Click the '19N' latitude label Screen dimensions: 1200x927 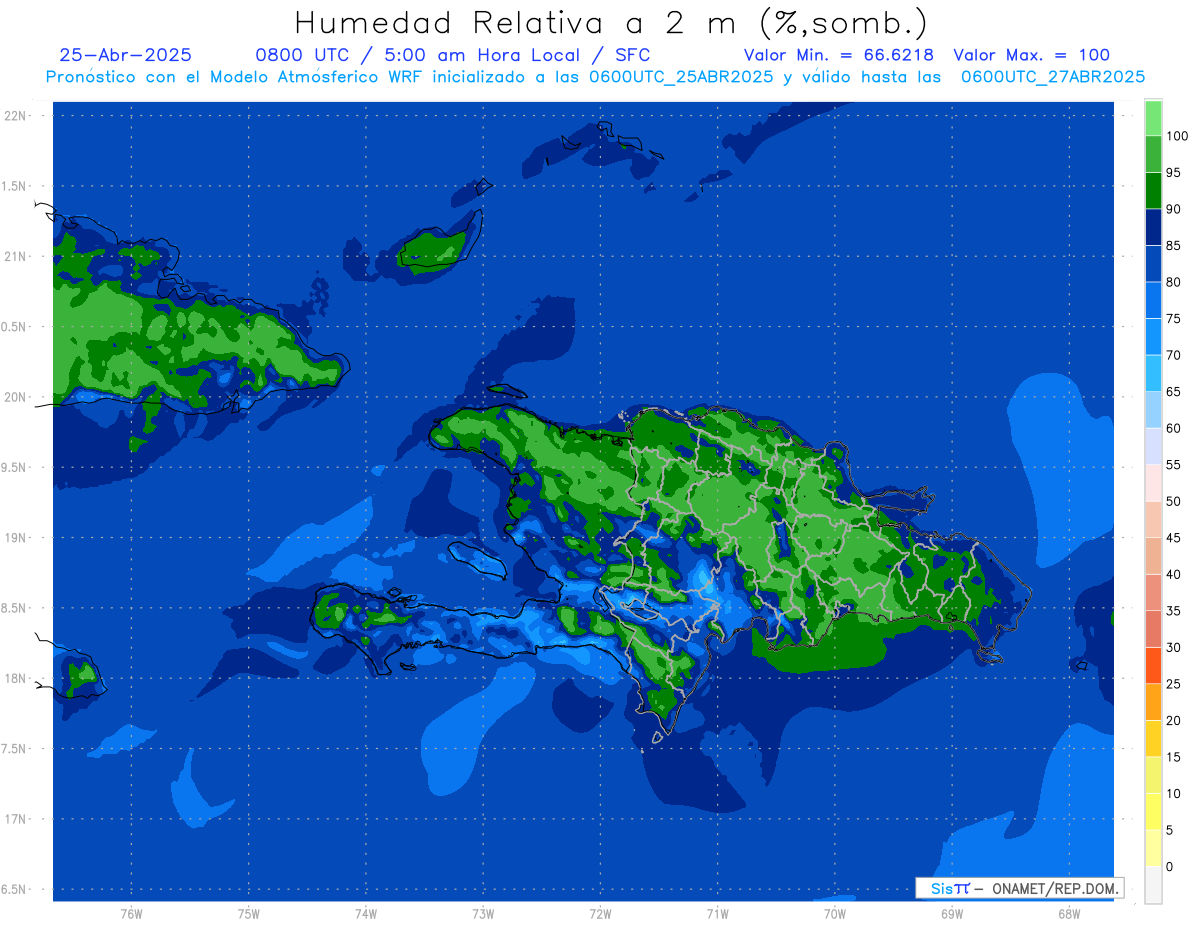coord(15,537)
